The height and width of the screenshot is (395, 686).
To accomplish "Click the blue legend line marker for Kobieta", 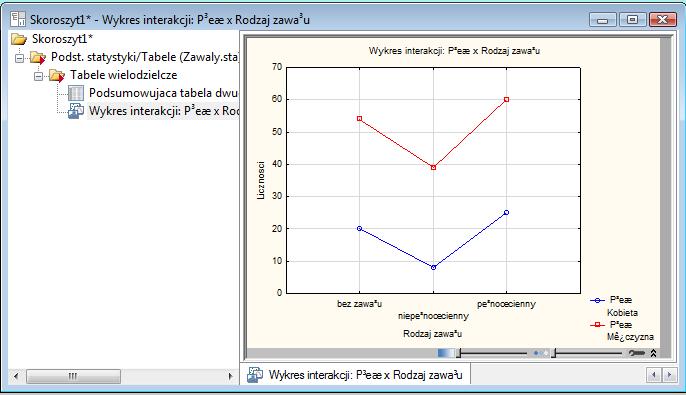I will (x=597, y=301).
